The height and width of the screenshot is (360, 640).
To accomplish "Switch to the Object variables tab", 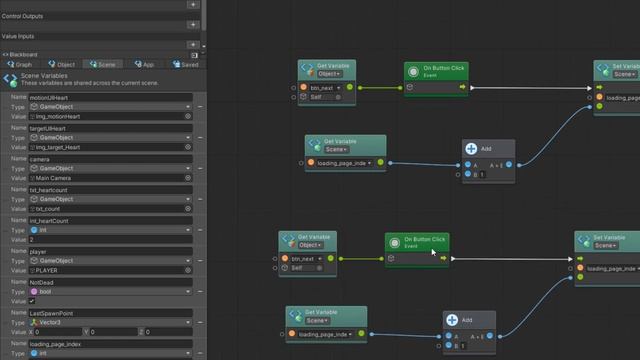I will (x=62, y=64).
